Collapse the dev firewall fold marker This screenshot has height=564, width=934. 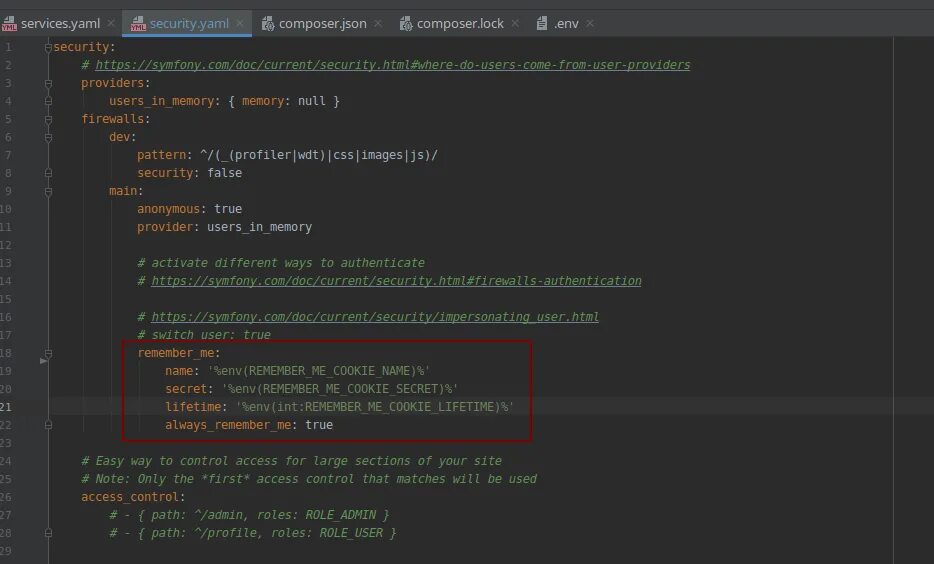[48, 138]
